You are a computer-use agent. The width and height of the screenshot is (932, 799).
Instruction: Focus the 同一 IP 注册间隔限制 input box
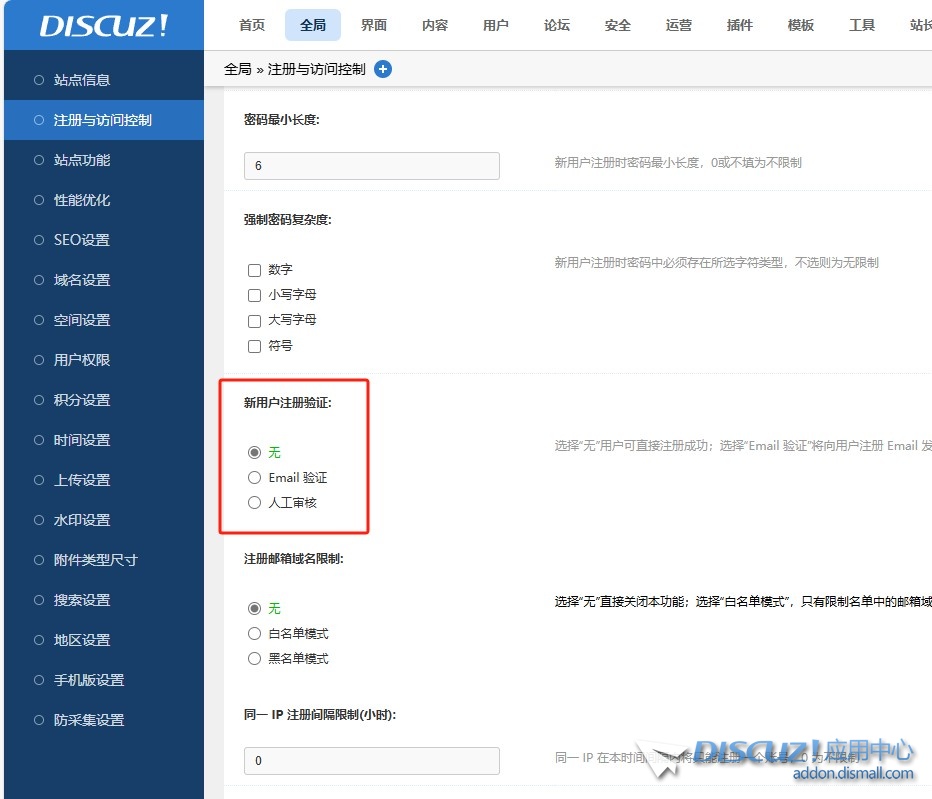[x=371, y=761]
